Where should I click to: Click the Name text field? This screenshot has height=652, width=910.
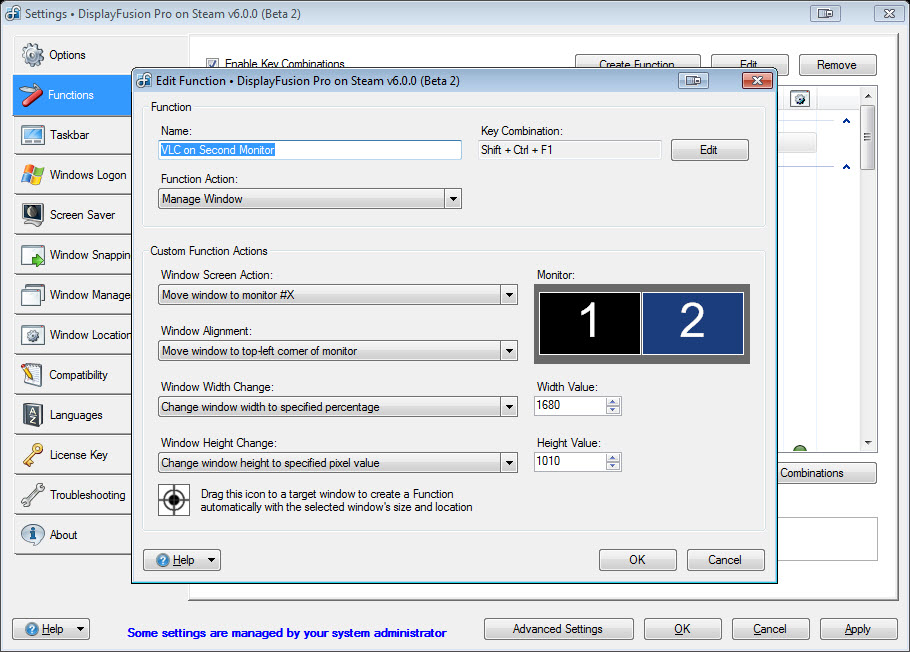click(x=310, y=150)
